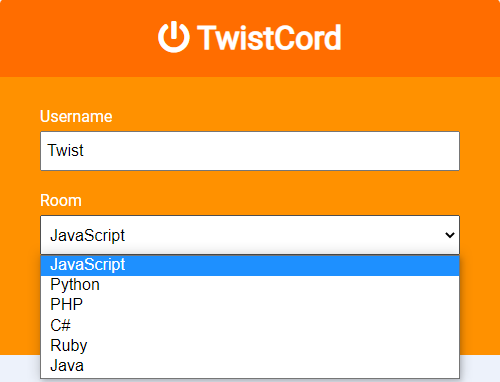This screenshot has height=382, width=500.
Task: Select the highlighted JavaScript option
Action: [250, 265]
